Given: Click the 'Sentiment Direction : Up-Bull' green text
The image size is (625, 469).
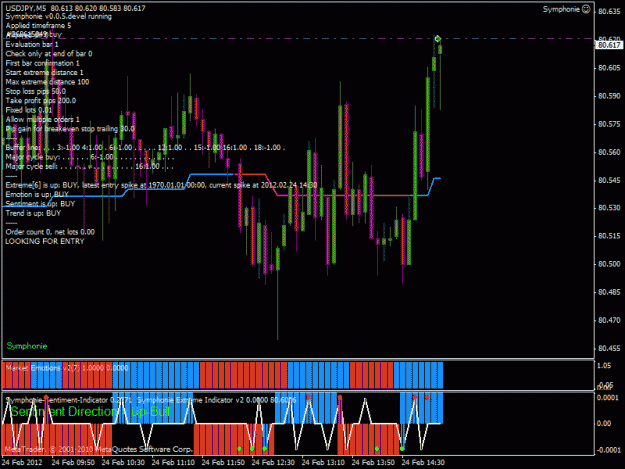Looking at the screenshot, I should (90, 412).
